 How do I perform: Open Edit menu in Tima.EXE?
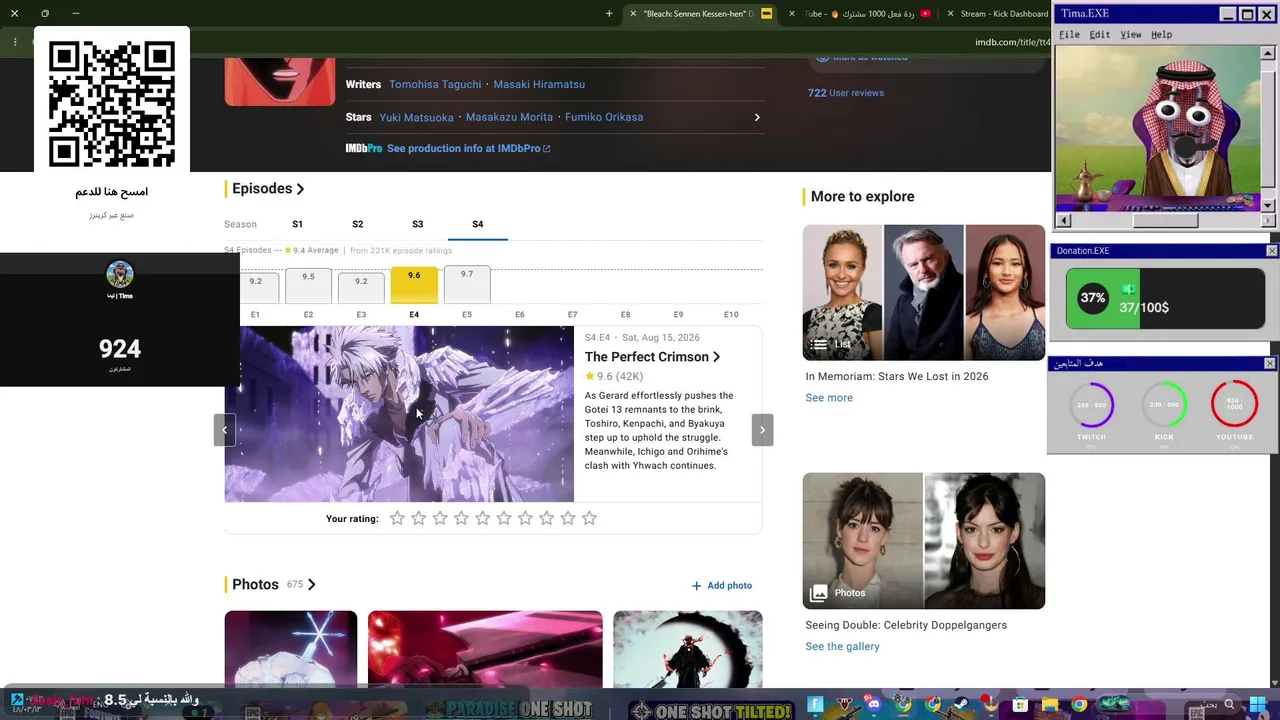[x=1099, y=35]
